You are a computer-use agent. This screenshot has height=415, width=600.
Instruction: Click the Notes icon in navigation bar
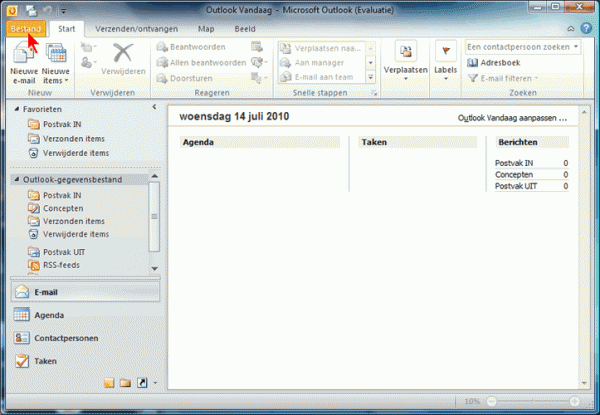[x=109, y=382]
